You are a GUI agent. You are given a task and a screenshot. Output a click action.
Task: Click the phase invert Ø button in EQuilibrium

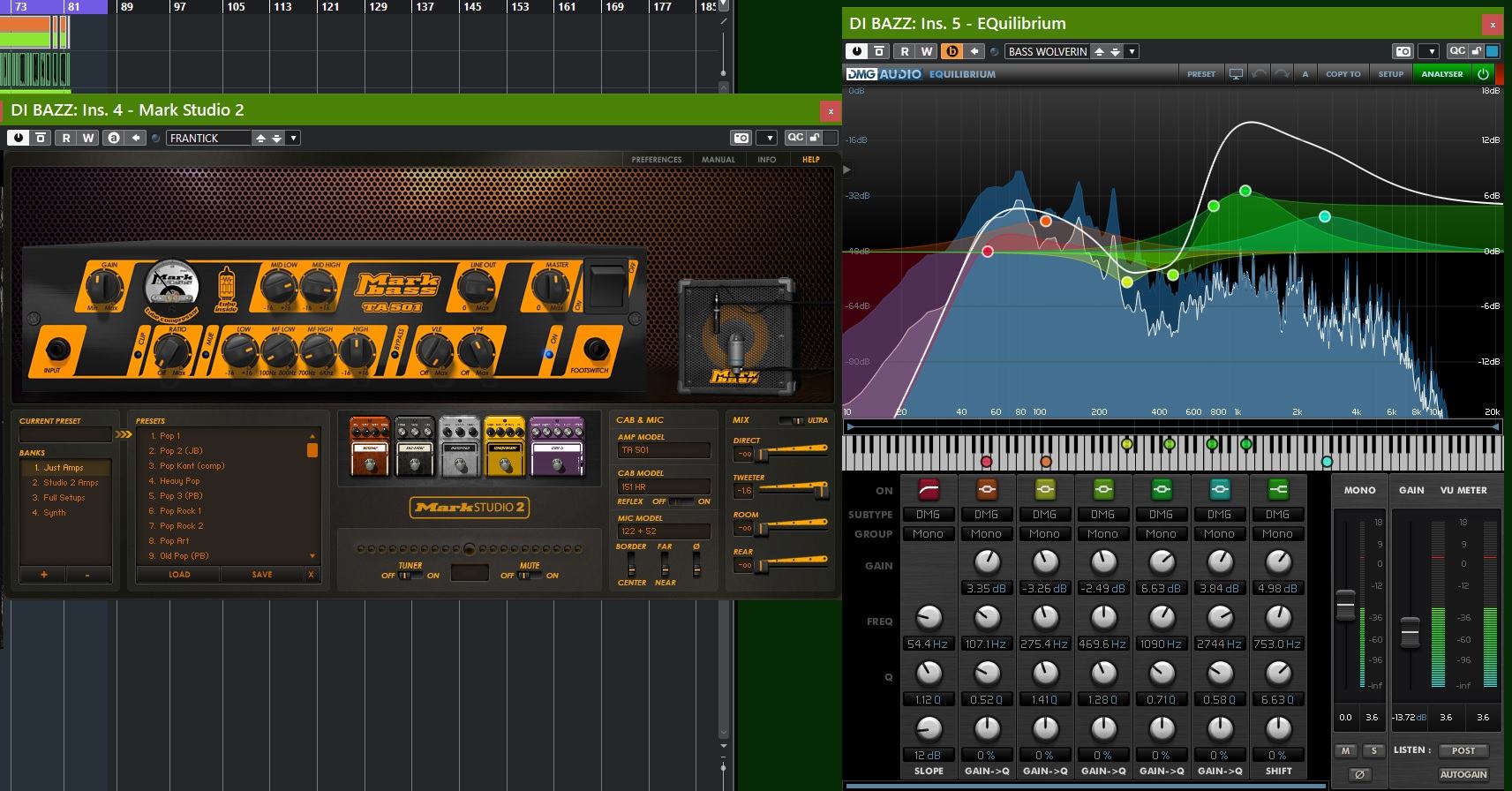click(1359, 774)
